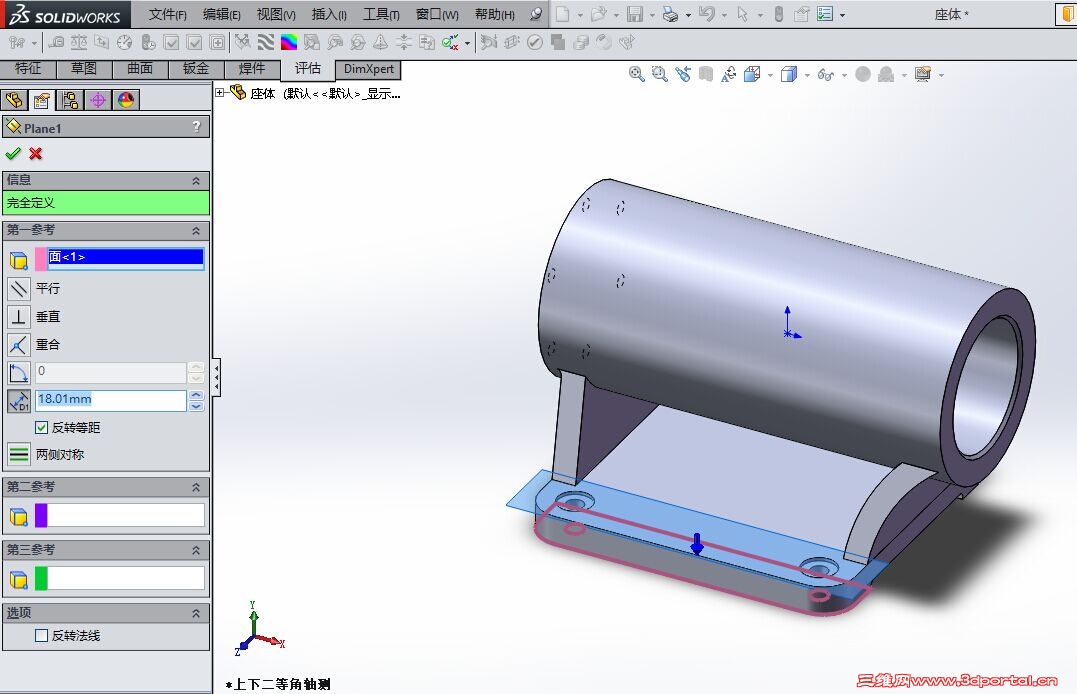This screenshot has width=1077, height=694.
Task: Switch to the 草图 tab
Action: 84,69
